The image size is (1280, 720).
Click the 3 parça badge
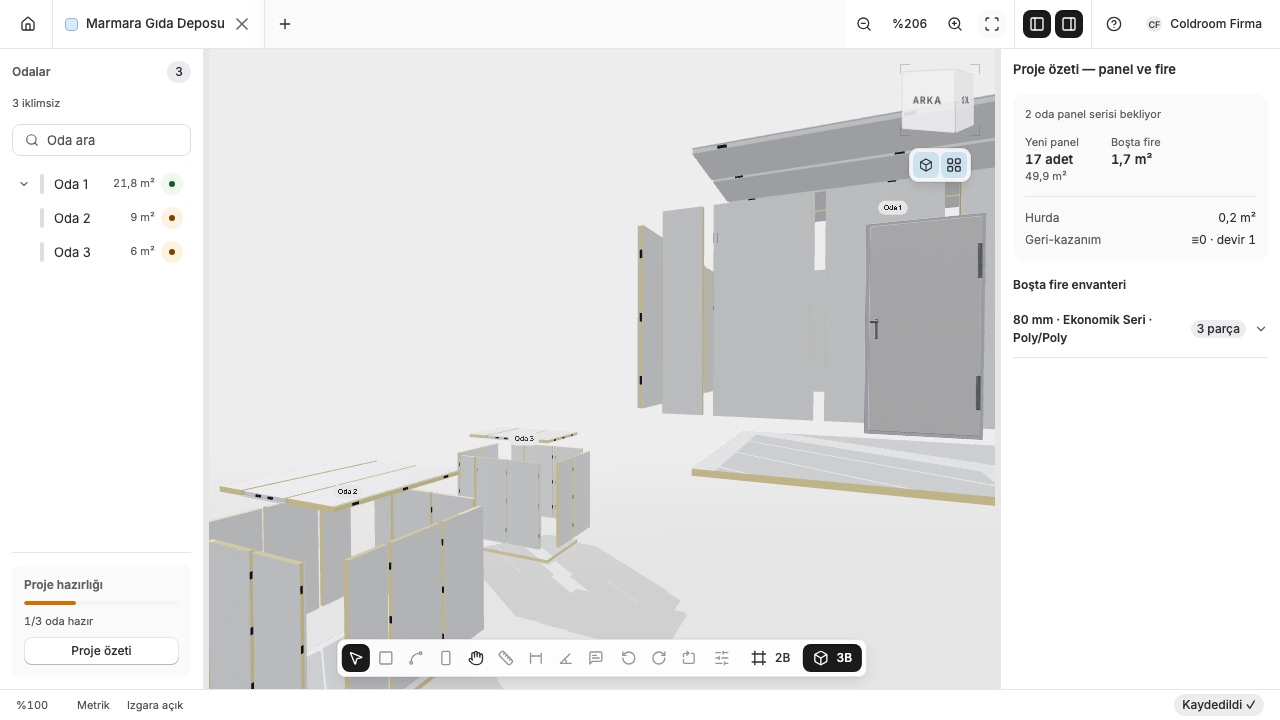(x=1218, y=329)
